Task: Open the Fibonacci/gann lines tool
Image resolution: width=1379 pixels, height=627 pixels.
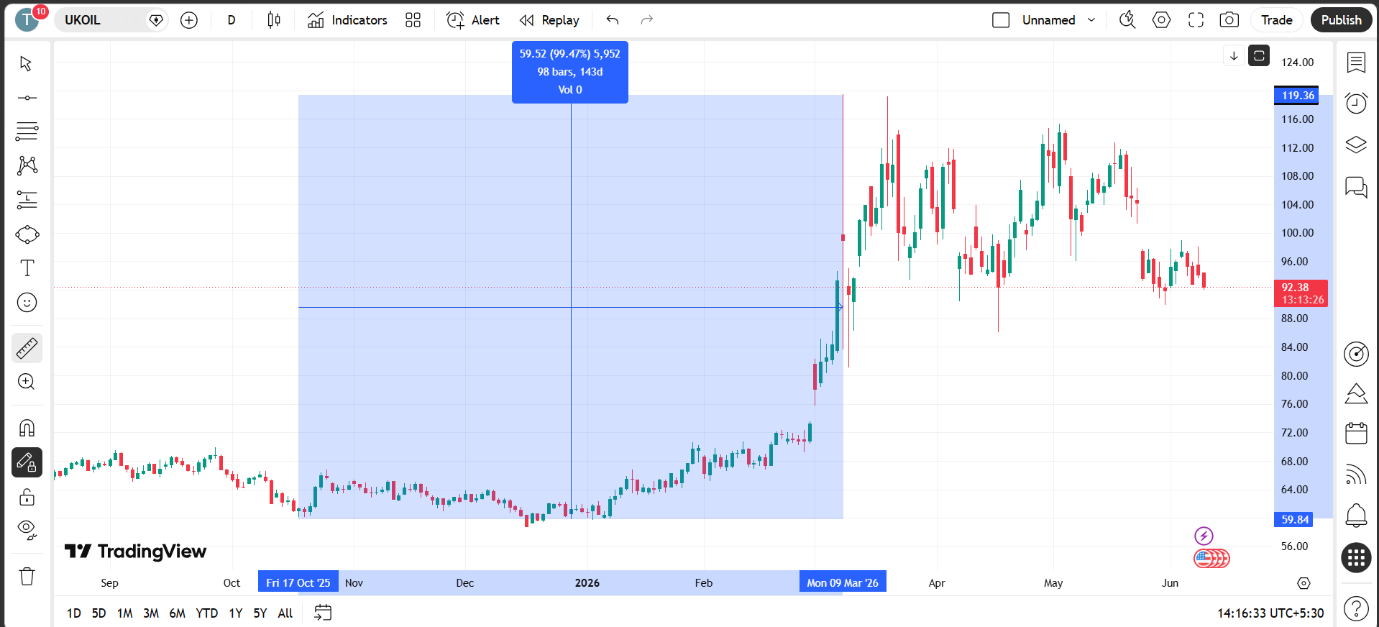Action: tap(27, 131)
